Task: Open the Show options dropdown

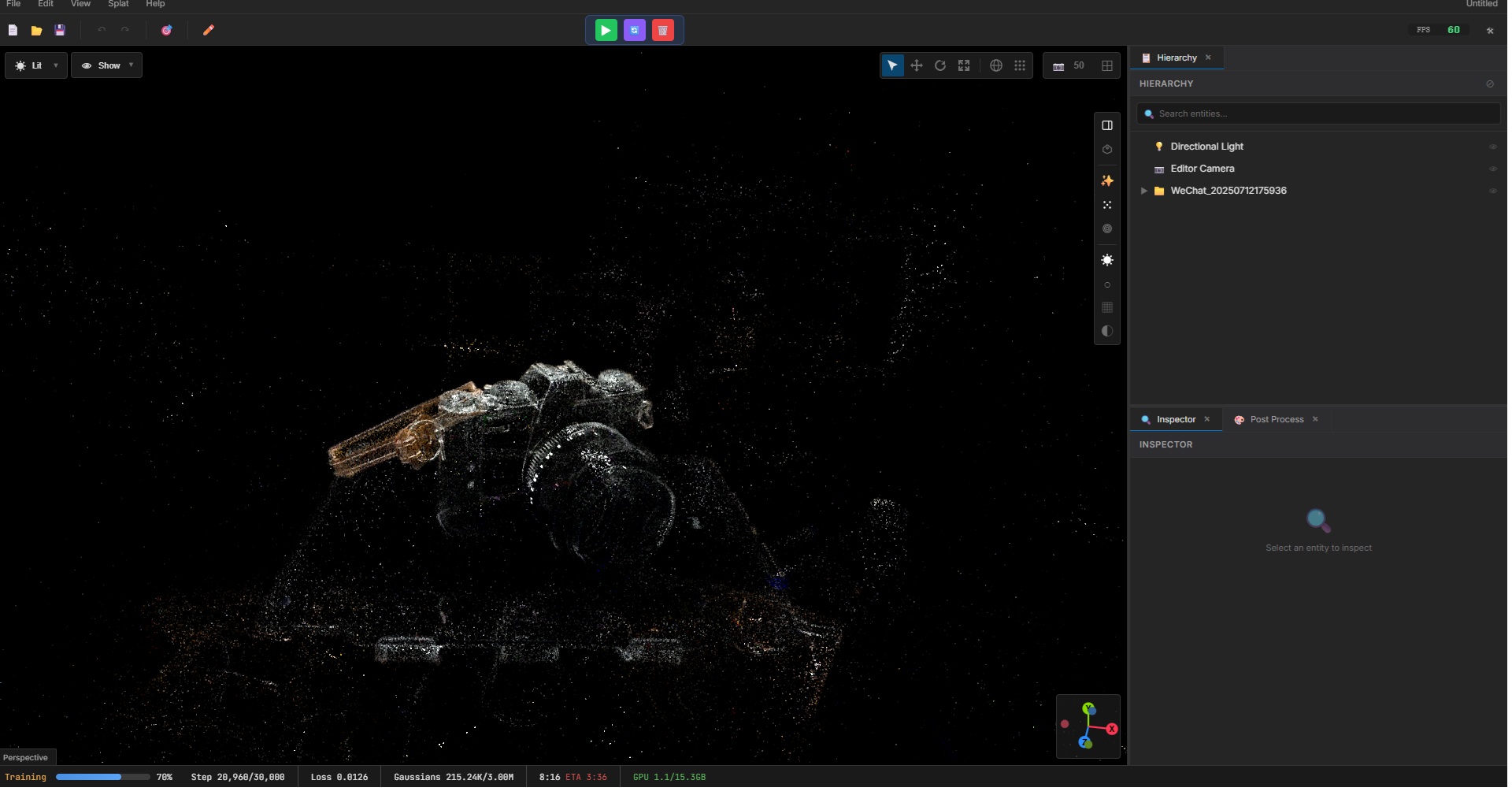Action: [x=107, y=65]
